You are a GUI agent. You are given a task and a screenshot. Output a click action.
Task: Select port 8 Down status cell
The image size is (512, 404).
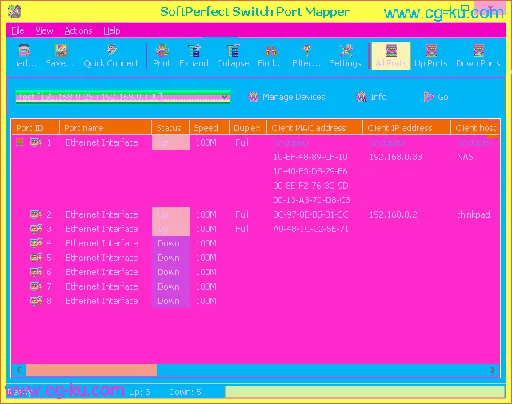pyautogui.click(x=171, y=301)
